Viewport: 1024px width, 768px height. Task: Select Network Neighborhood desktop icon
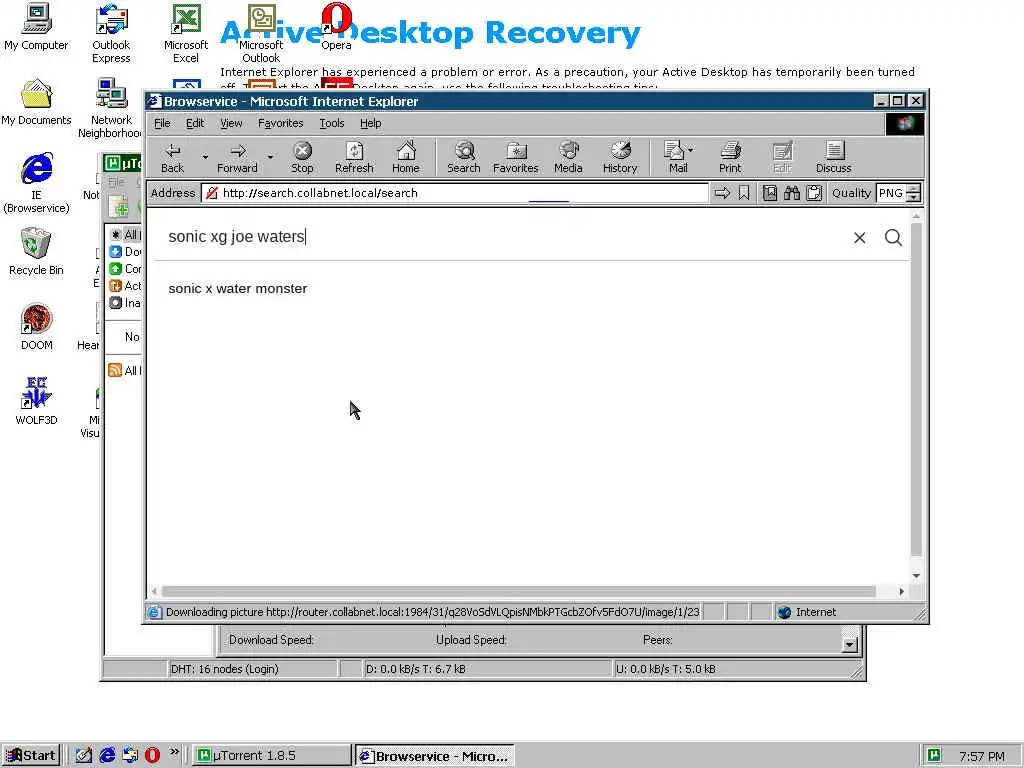pyautogui.click(x=111, y=108)
